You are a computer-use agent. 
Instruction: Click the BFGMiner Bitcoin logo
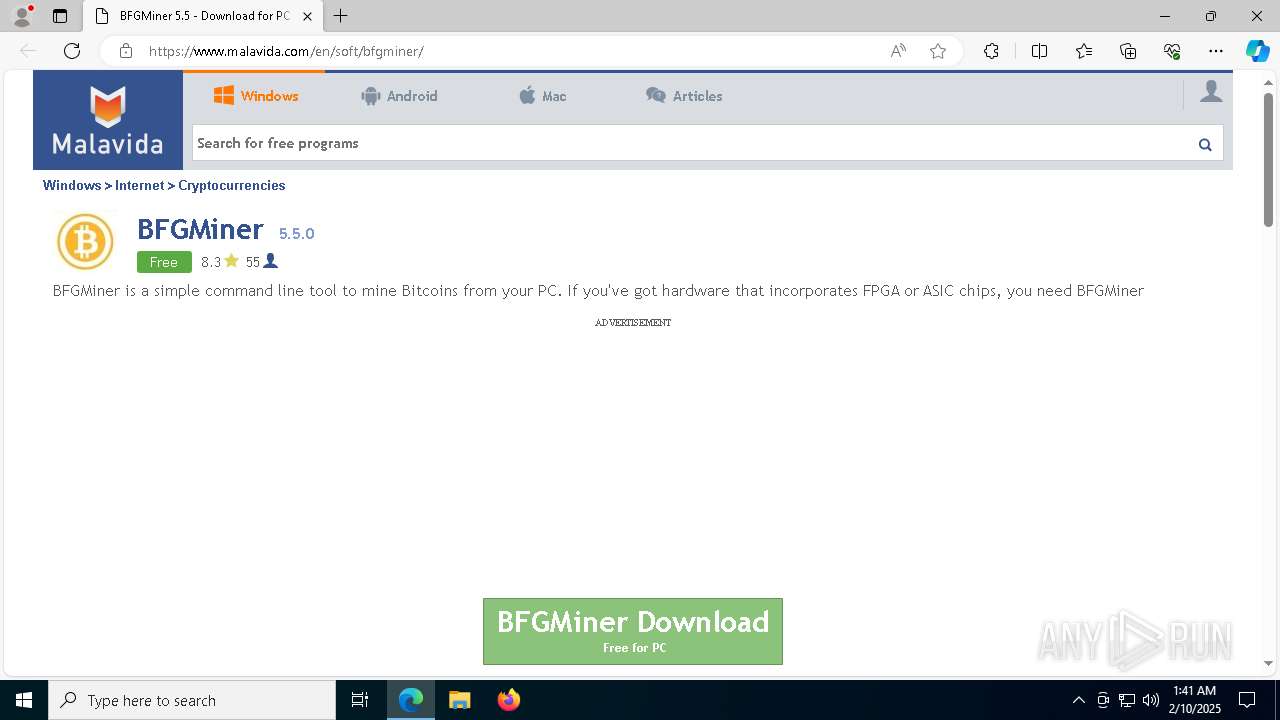coord(85,241)
